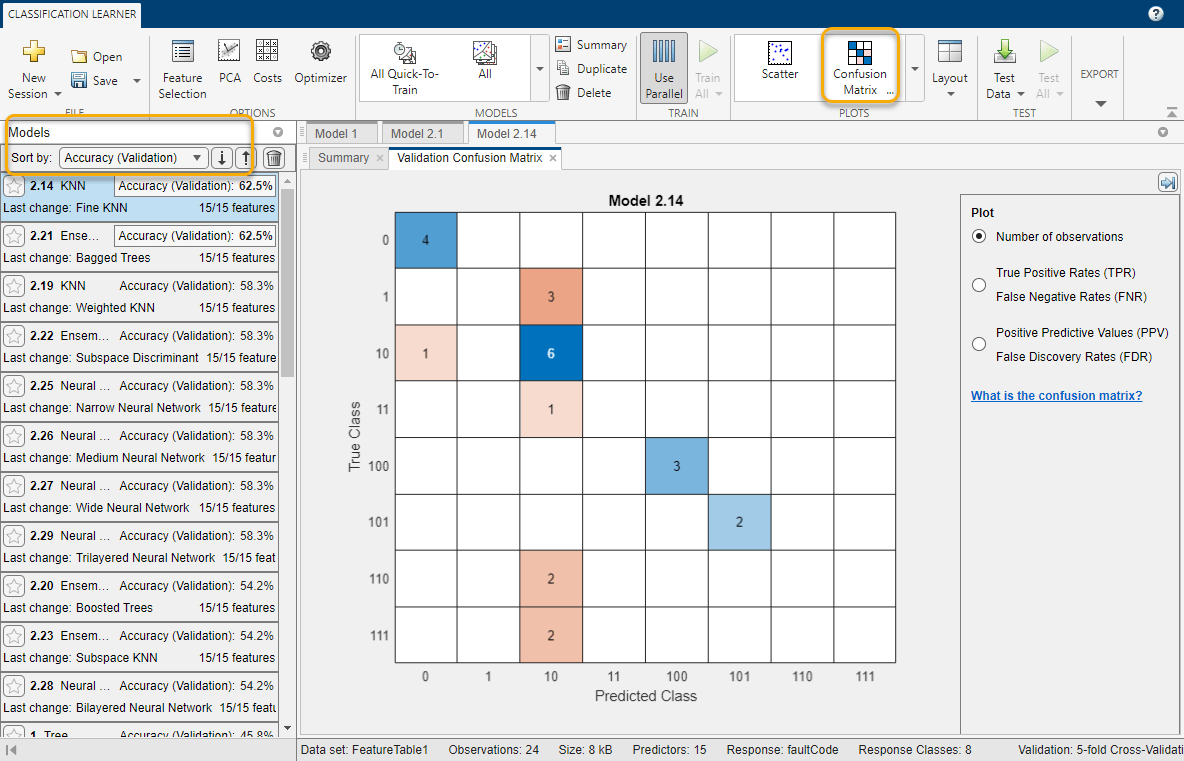Close the Validation Confusion Matrix tab
Viewport: 1184px width, 761px height.
[x=553, y=159]
